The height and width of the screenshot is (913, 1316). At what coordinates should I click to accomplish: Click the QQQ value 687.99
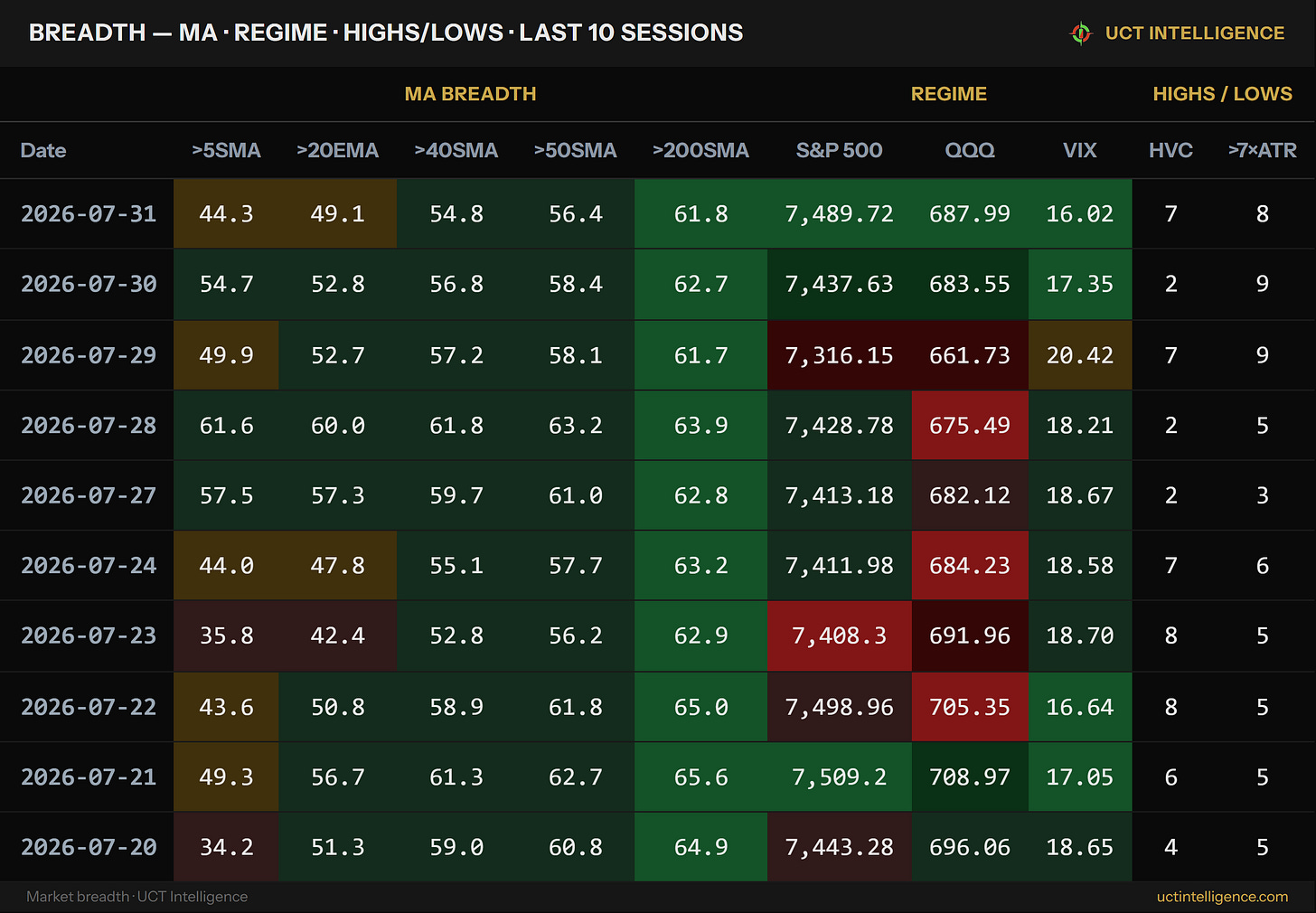pyautogui.click(x=970, y=214)
